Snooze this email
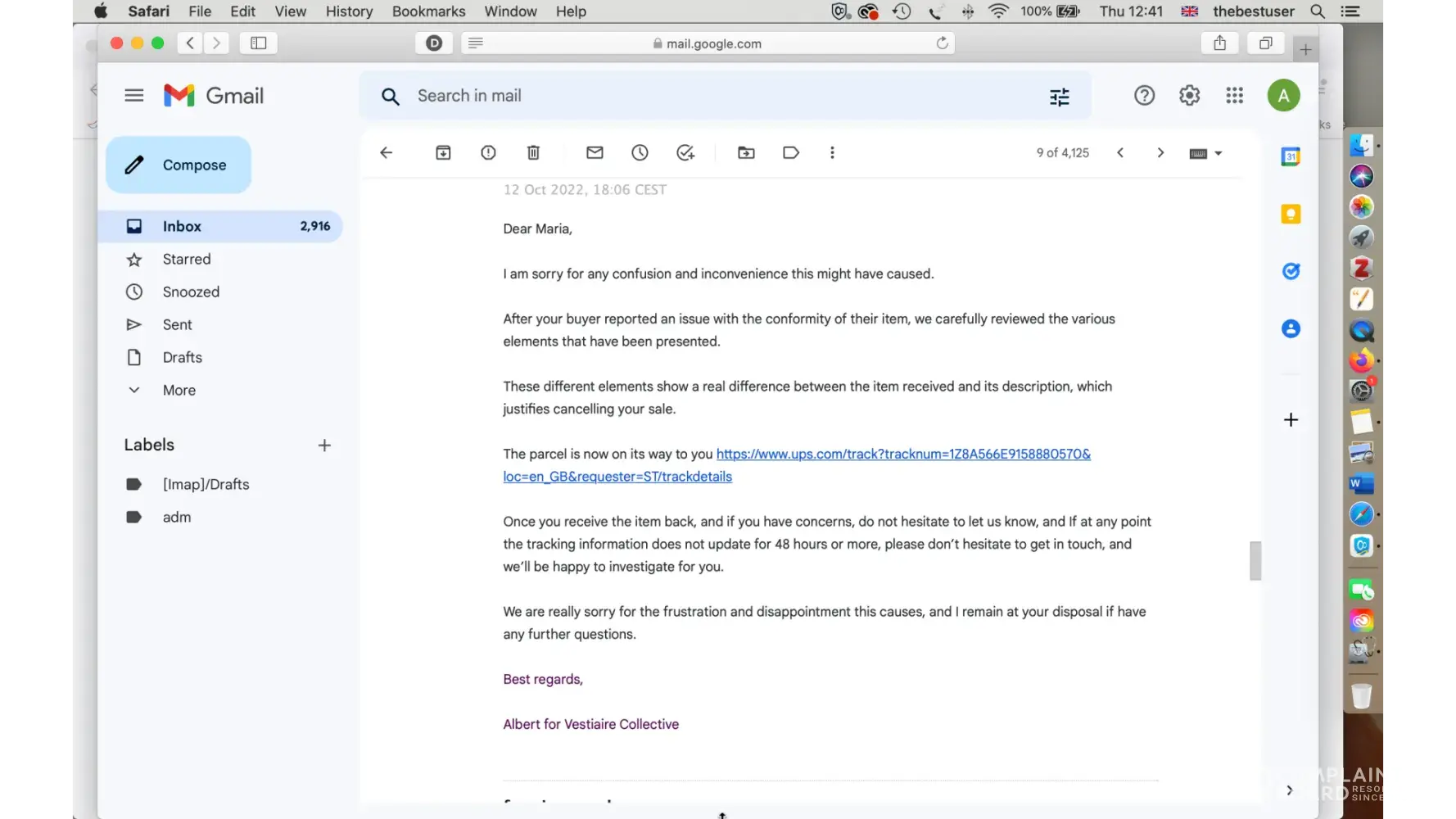 [x=640, y=152]
